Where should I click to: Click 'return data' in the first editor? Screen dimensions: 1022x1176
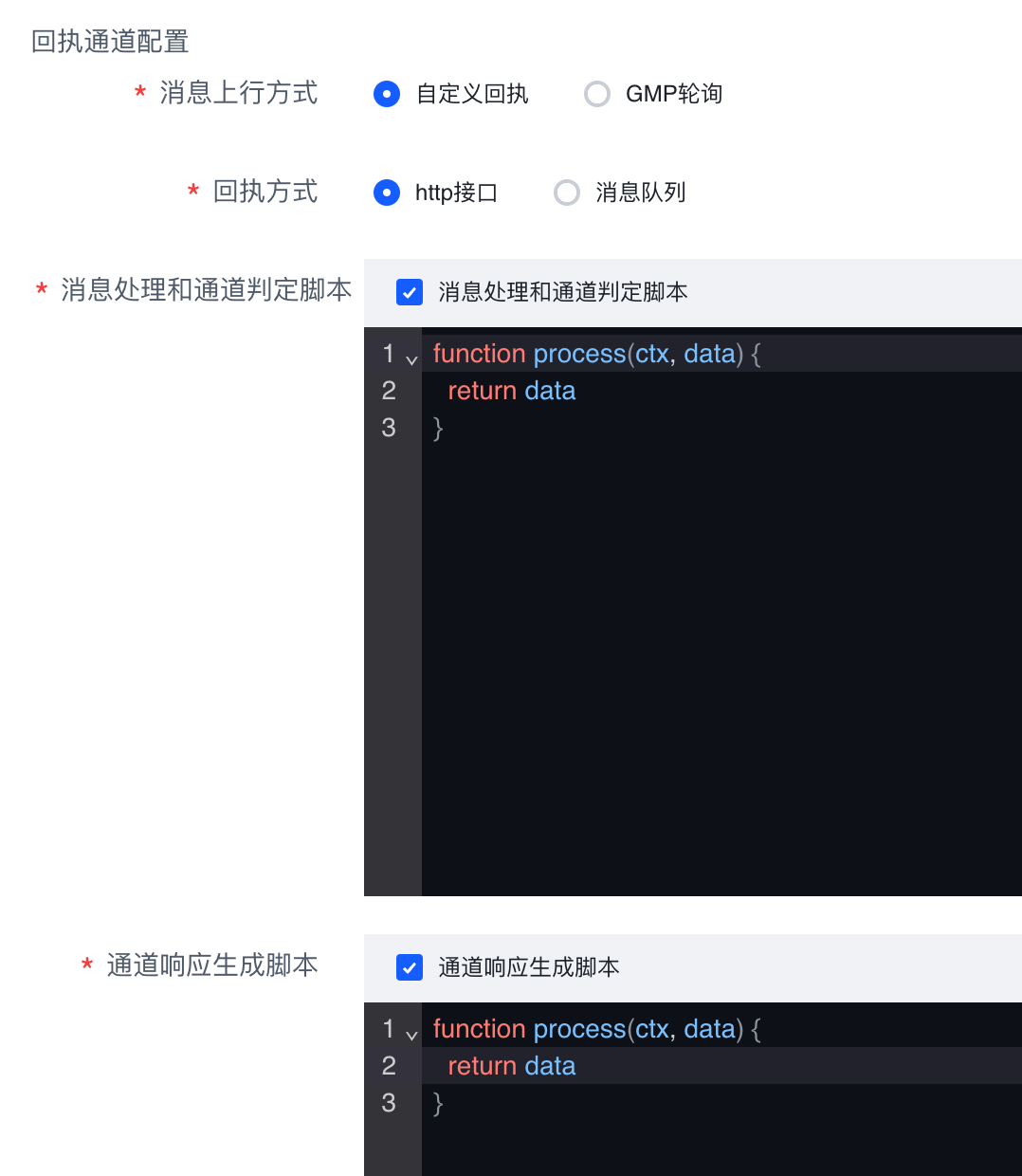click(512, 391)
